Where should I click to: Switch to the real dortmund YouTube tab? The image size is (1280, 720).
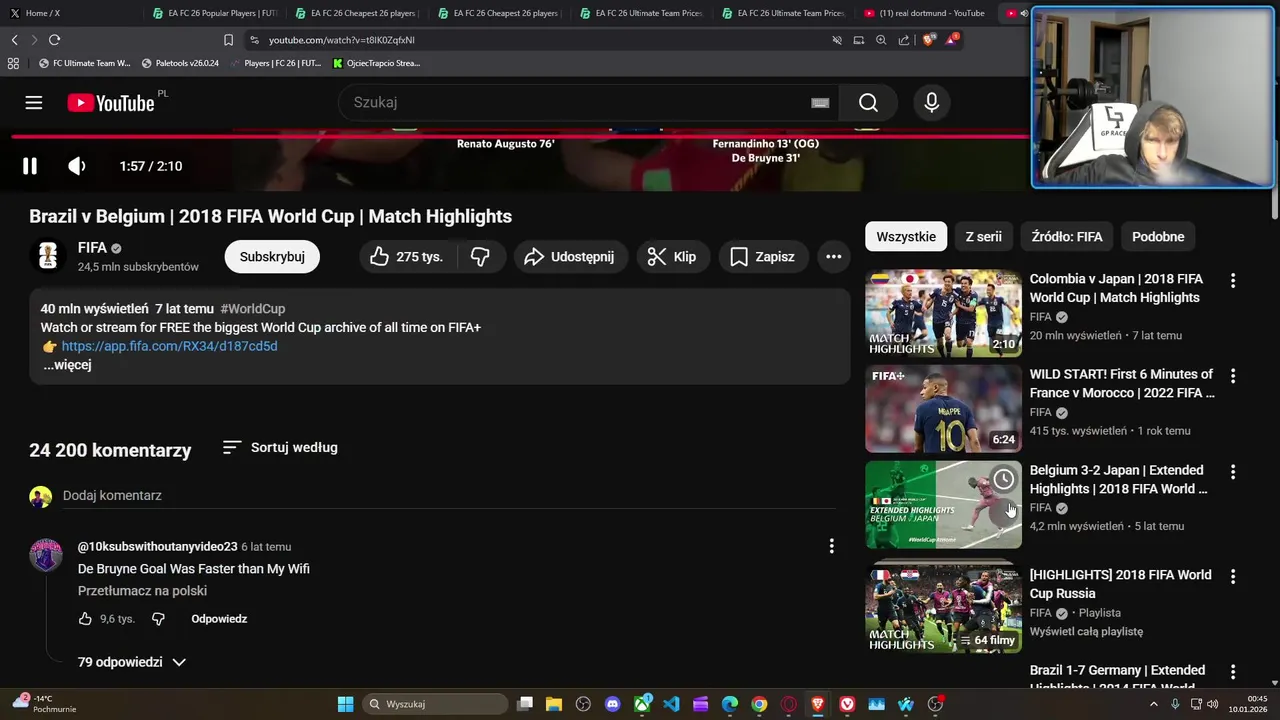(x=925, y=13)
